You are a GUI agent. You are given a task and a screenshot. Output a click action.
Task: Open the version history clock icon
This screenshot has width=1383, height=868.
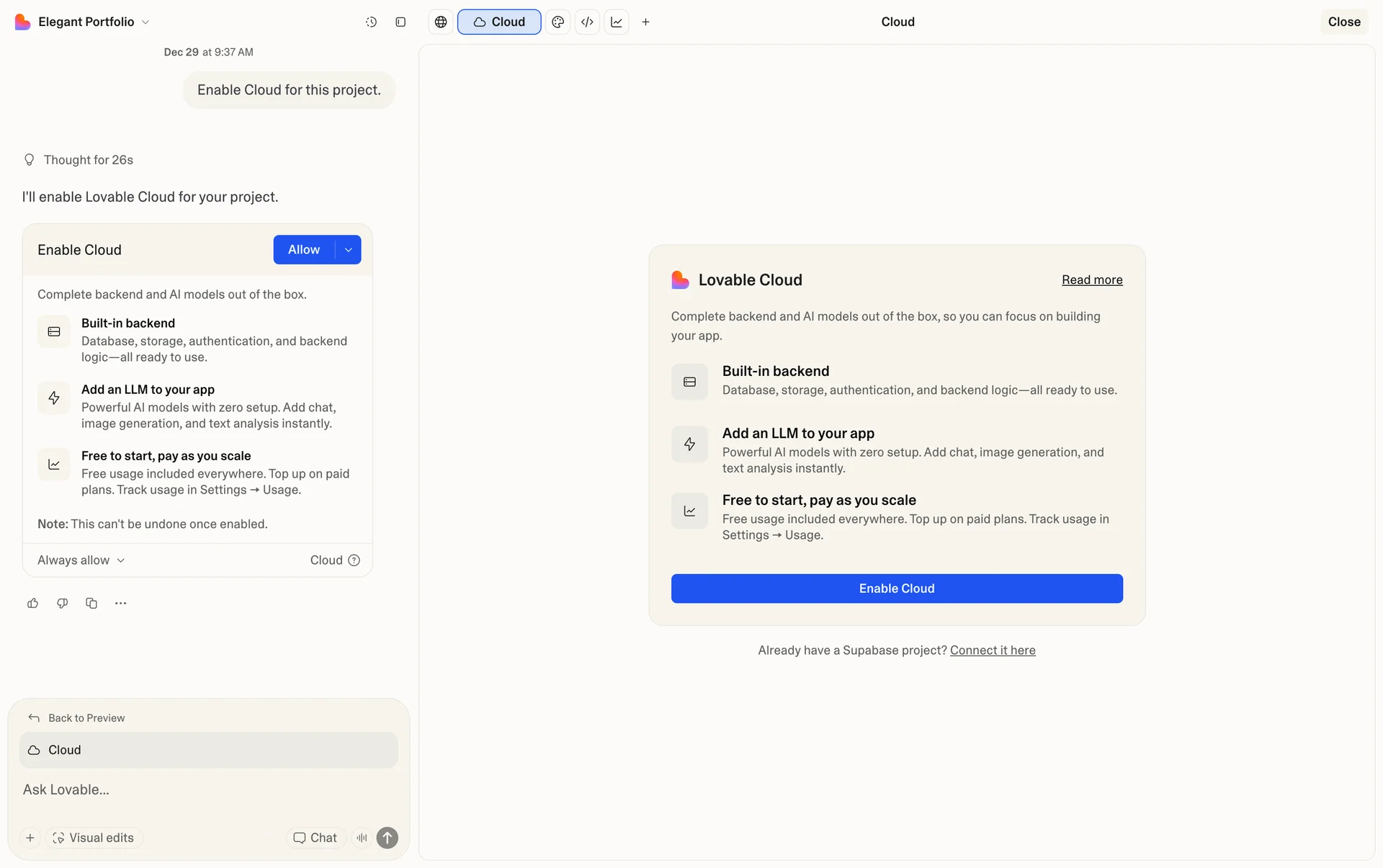click(371, 22)
